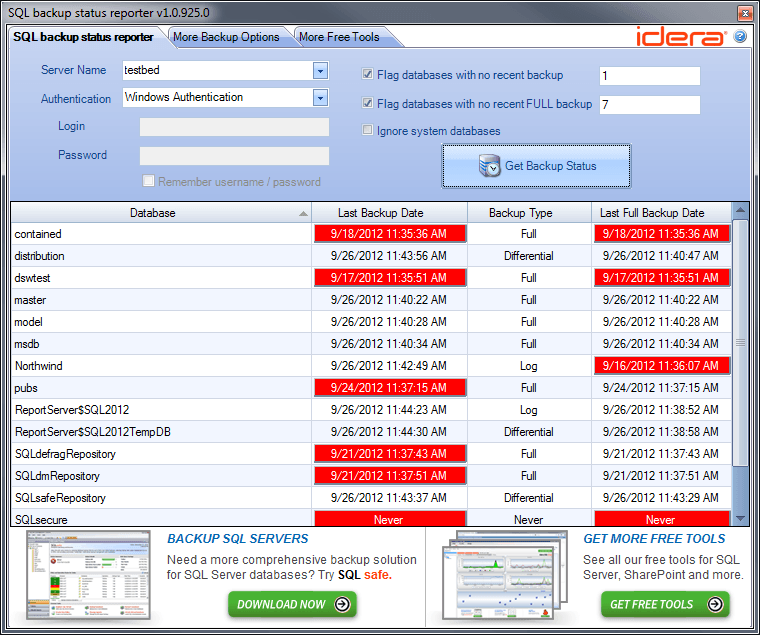
Task: Enable Ignore system databases checkbox
Action: coord(368,130)
